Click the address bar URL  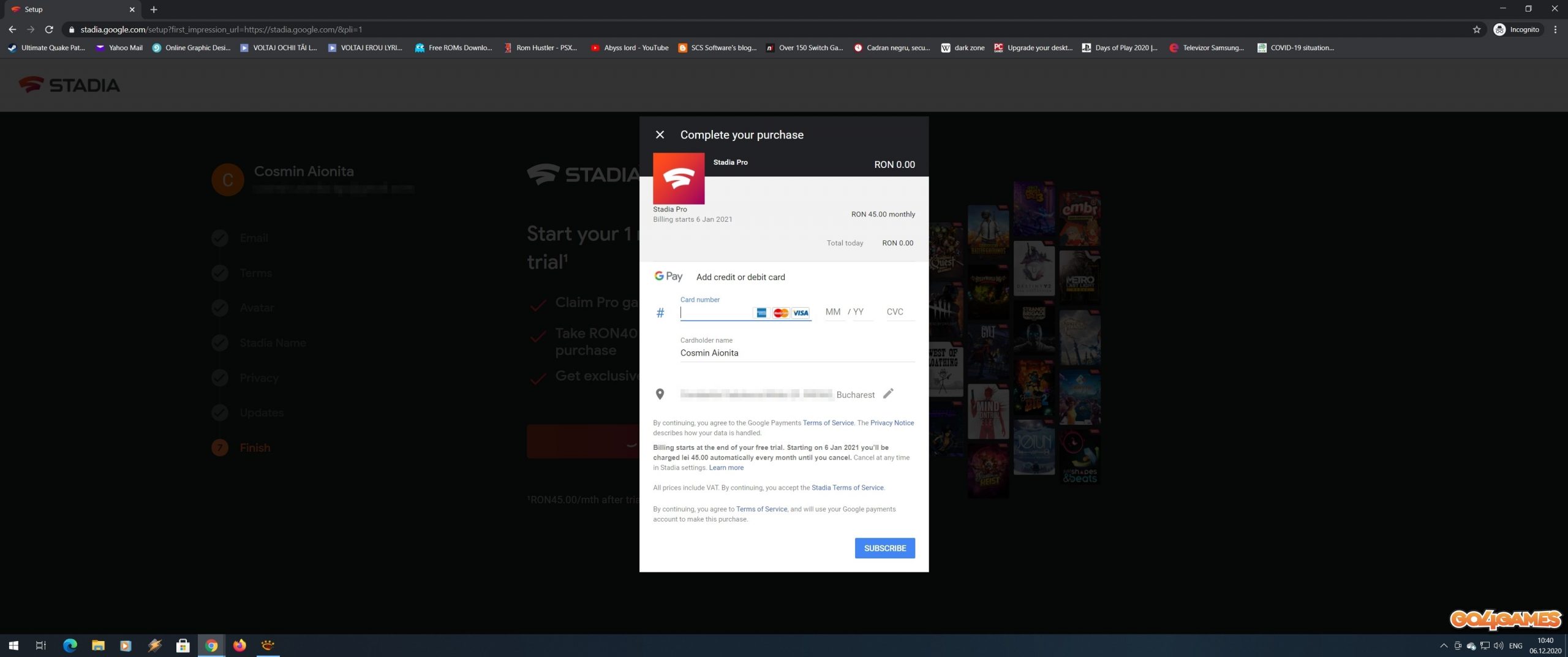tap(221, 29)
